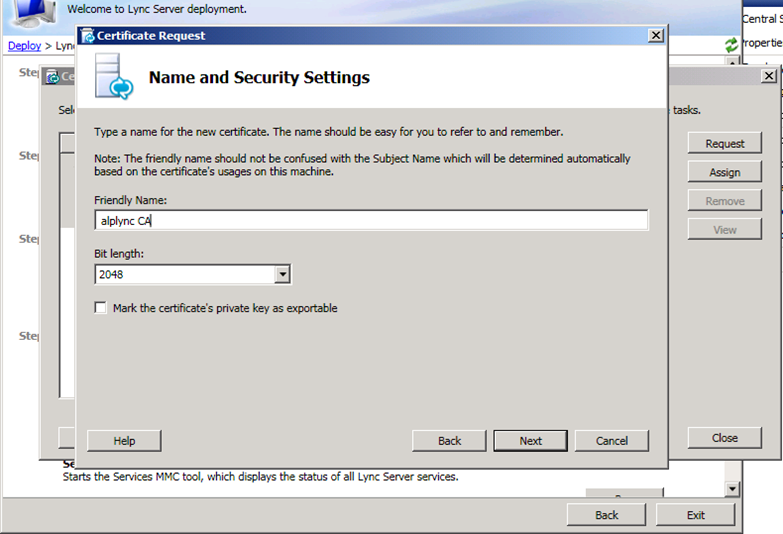
Task: Click the Certificate Request title bar icon
Action: [x=88, y=36]
